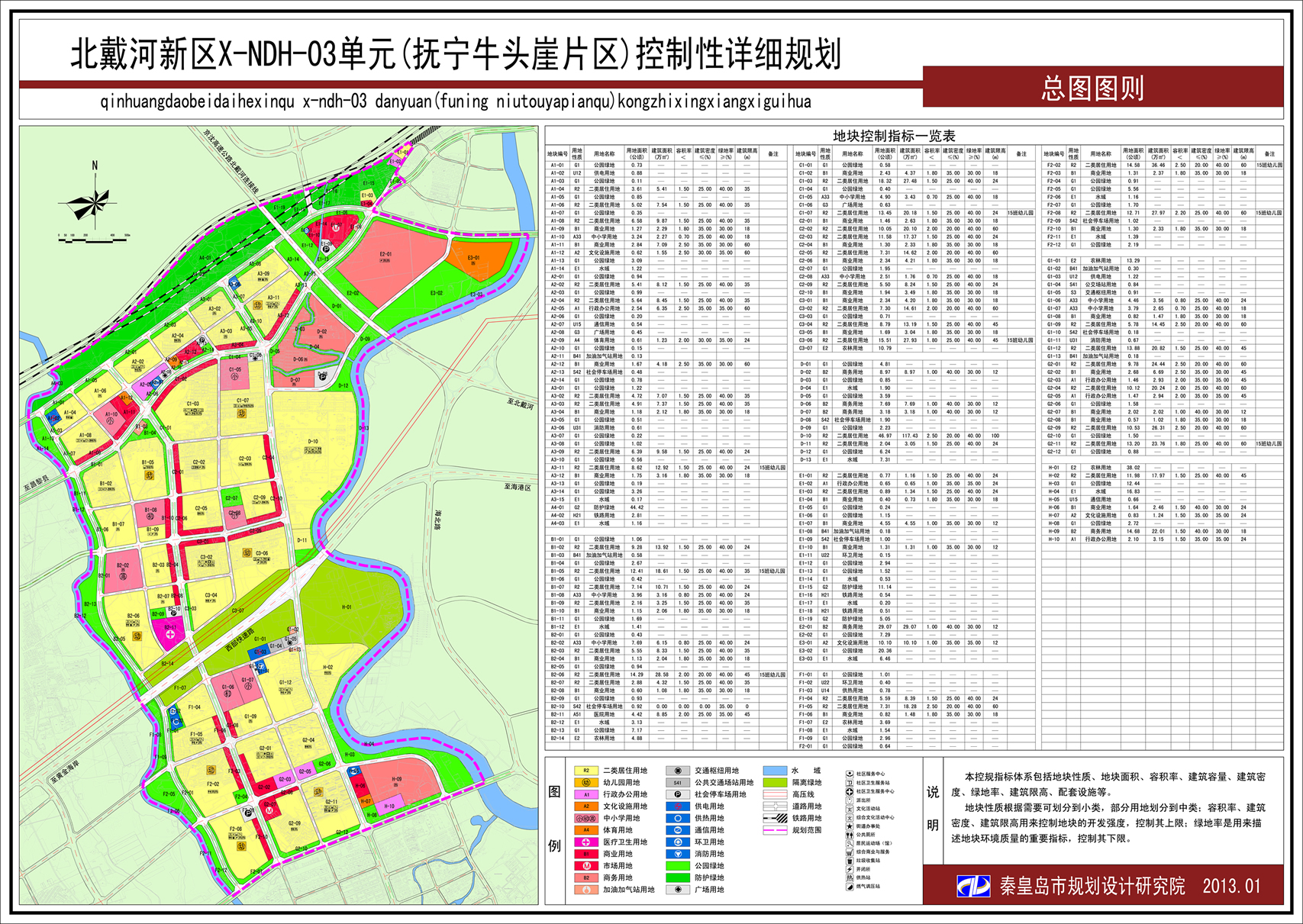The width and height of the screenshot is (1303, 924).
Task: Click the 加油加气站用地 legend symbol
Action: click(x=586, y=890)
